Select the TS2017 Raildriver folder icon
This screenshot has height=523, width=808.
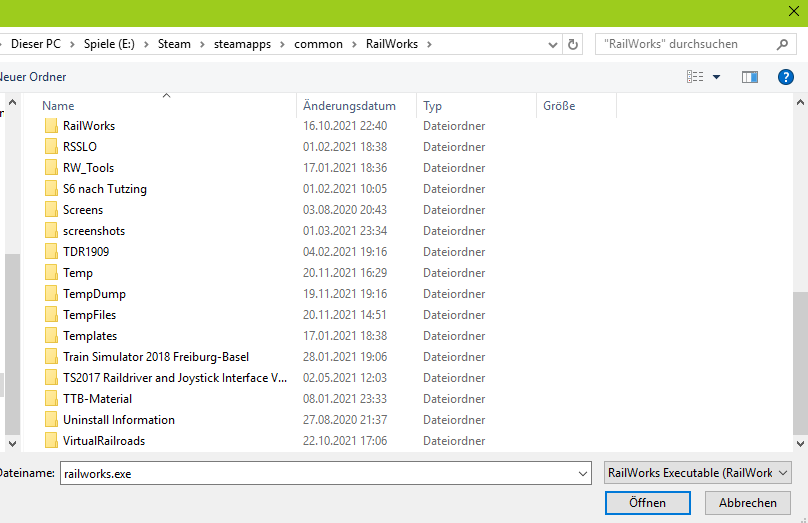click(51, 378)
